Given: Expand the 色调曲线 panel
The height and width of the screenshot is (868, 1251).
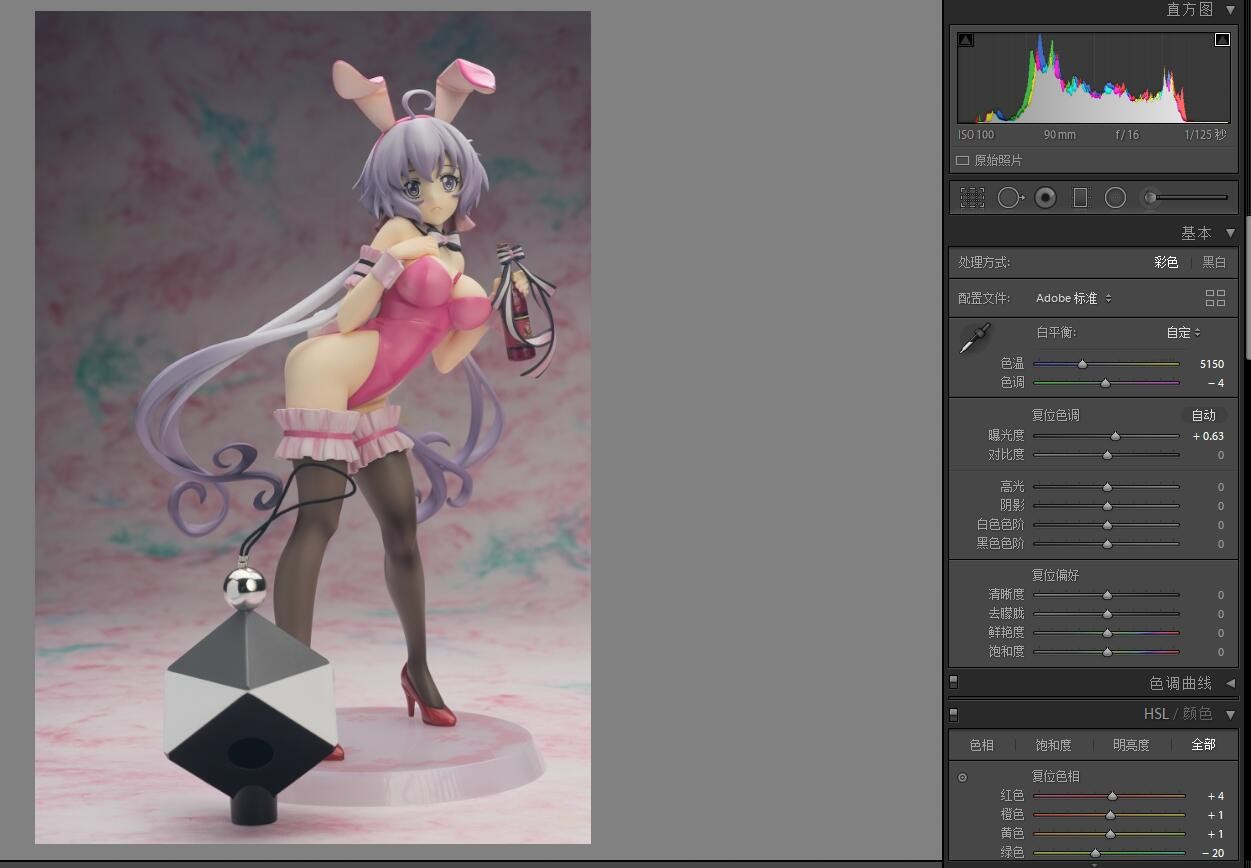Looking at the screenshot, I should [x=1230, y=684].
